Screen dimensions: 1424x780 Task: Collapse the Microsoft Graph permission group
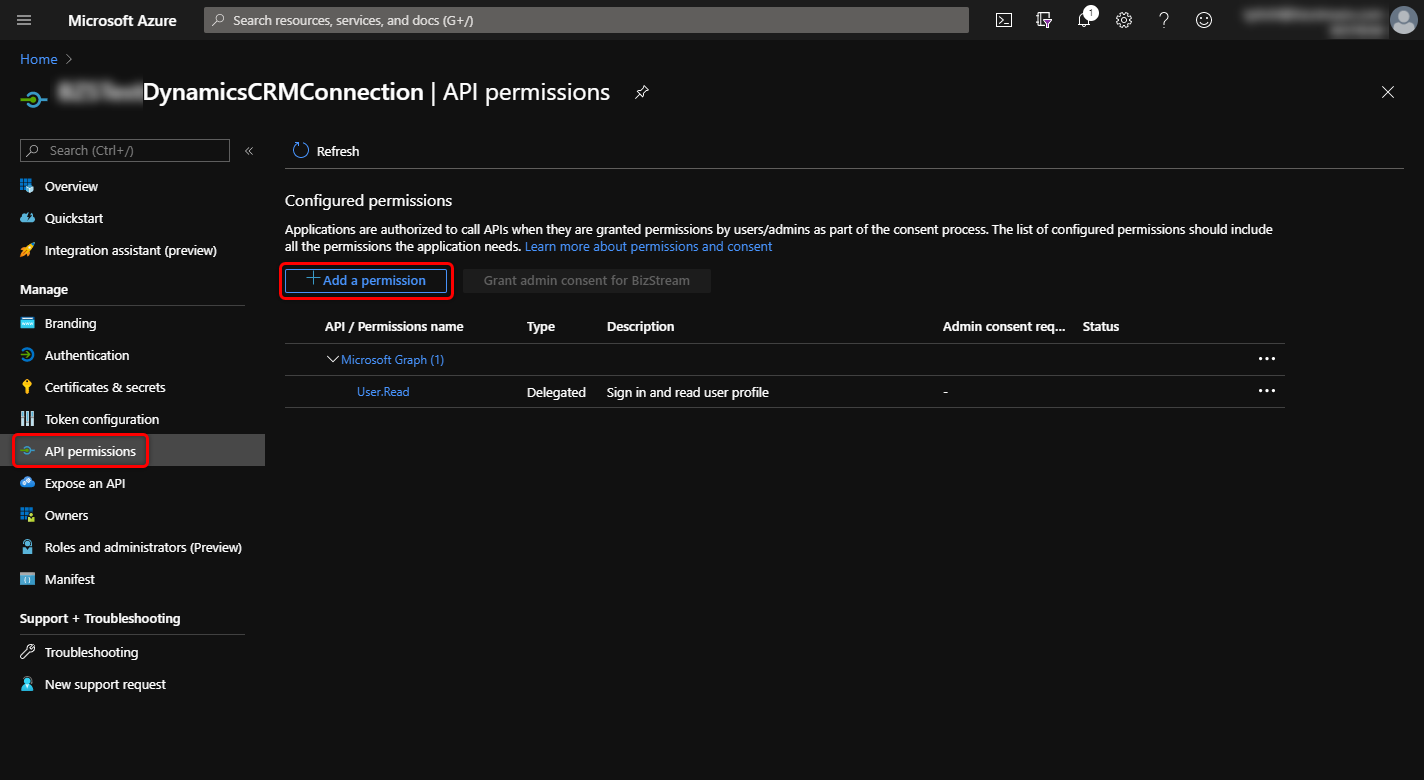tap(333, 359)
